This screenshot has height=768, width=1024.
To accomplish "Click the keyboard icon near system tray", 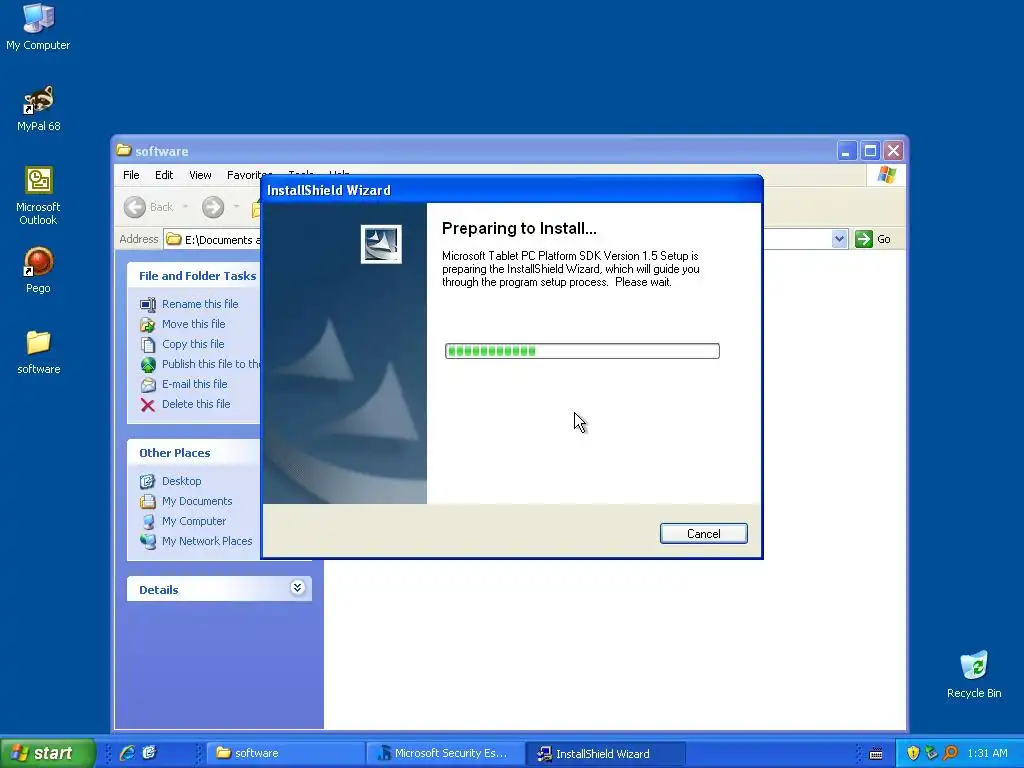I will click(x=876, y=754).
